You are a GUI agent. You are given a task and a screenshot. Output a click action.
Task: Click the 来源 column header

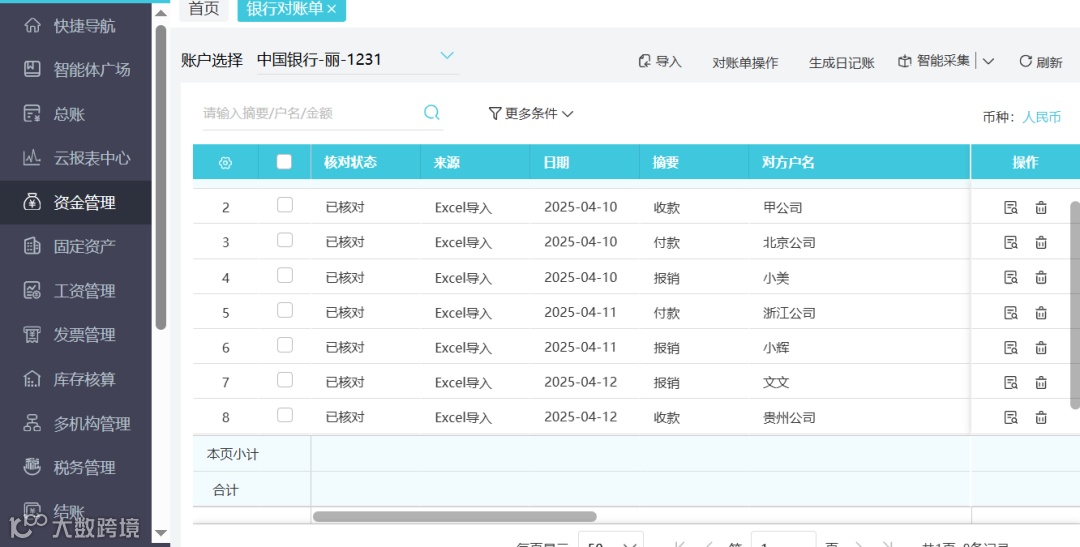coord(446,163)
